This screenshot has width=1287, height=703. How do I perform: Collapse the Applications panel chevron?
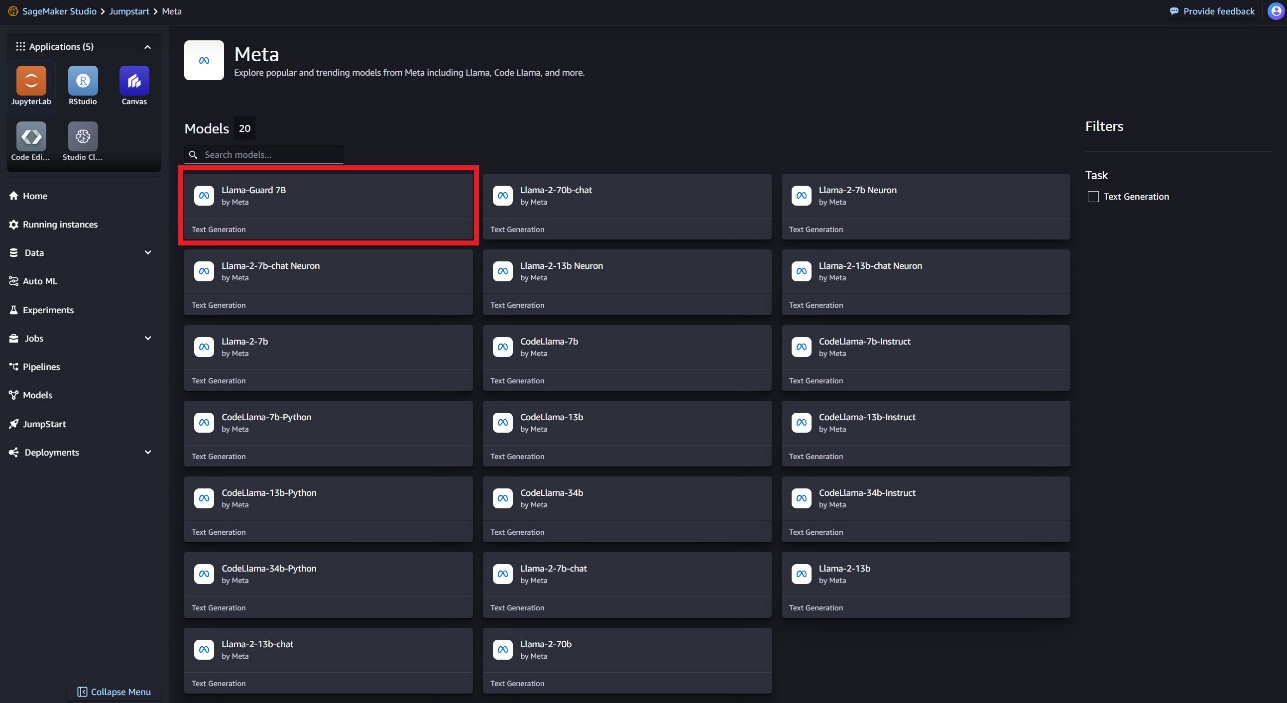pyautogui.click(x=148, y=47)
